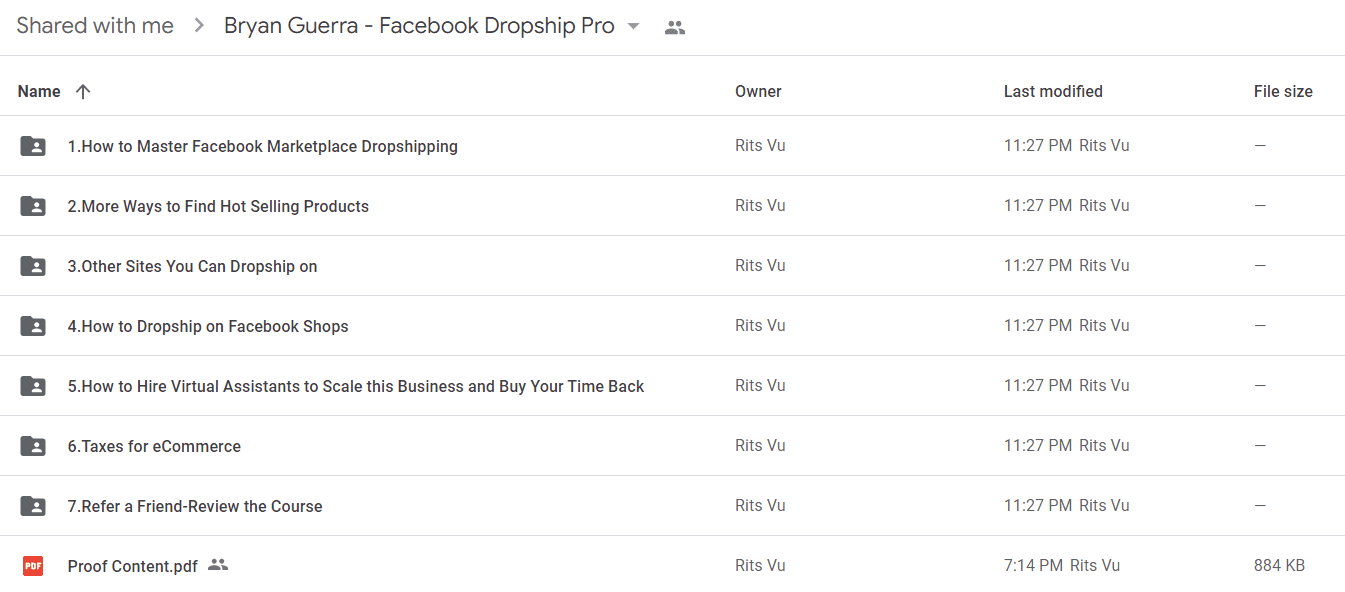Click the shared people icon beside Proof Content.pdf
1345x592 pixels.
point(218,565)
